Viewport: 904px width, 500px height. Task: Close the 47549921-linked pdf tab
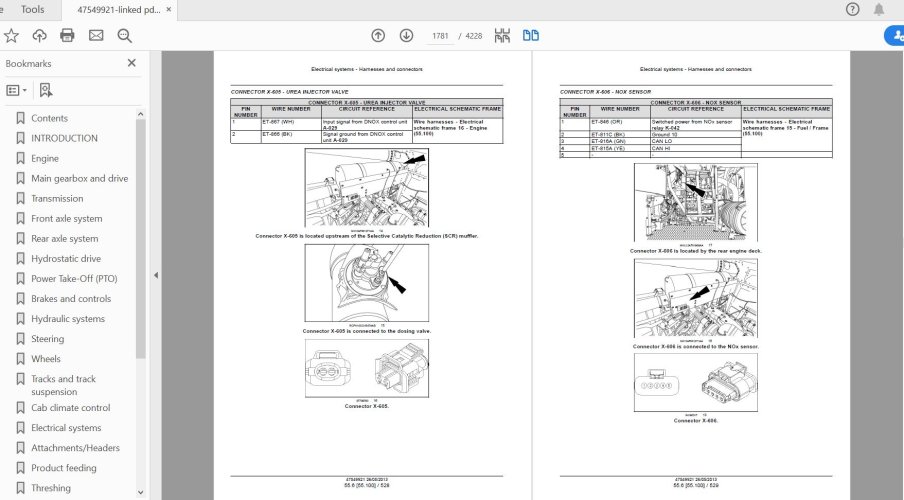168,9
